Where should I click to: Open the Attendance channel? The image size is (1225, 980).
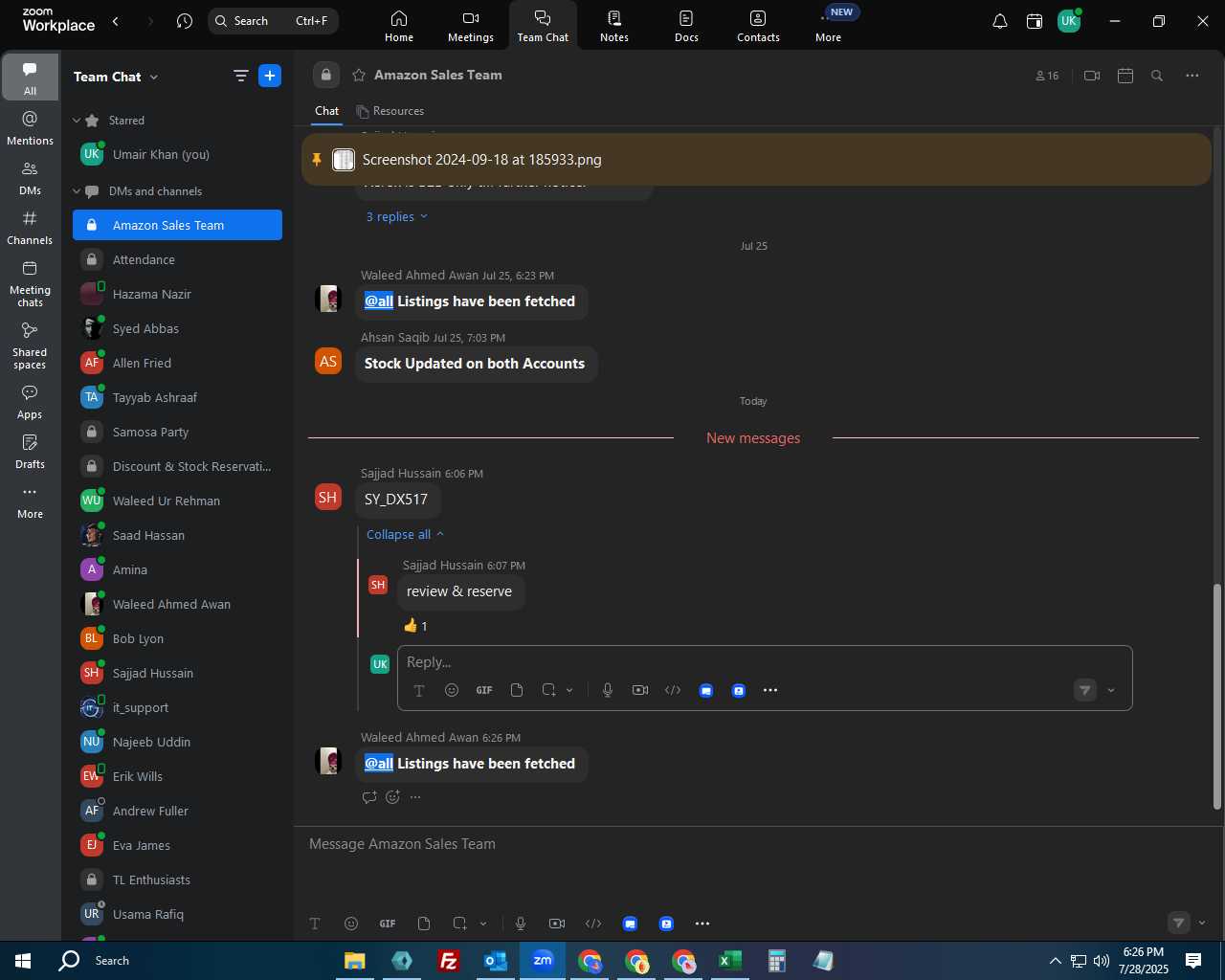[x=177, y=259]
